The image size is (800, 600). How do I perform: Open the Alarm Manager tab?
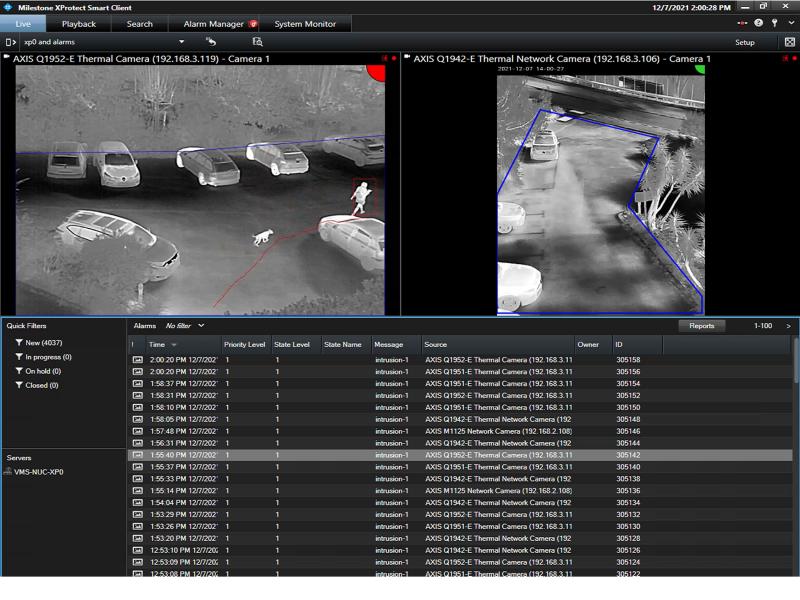(x=214, y=24)
